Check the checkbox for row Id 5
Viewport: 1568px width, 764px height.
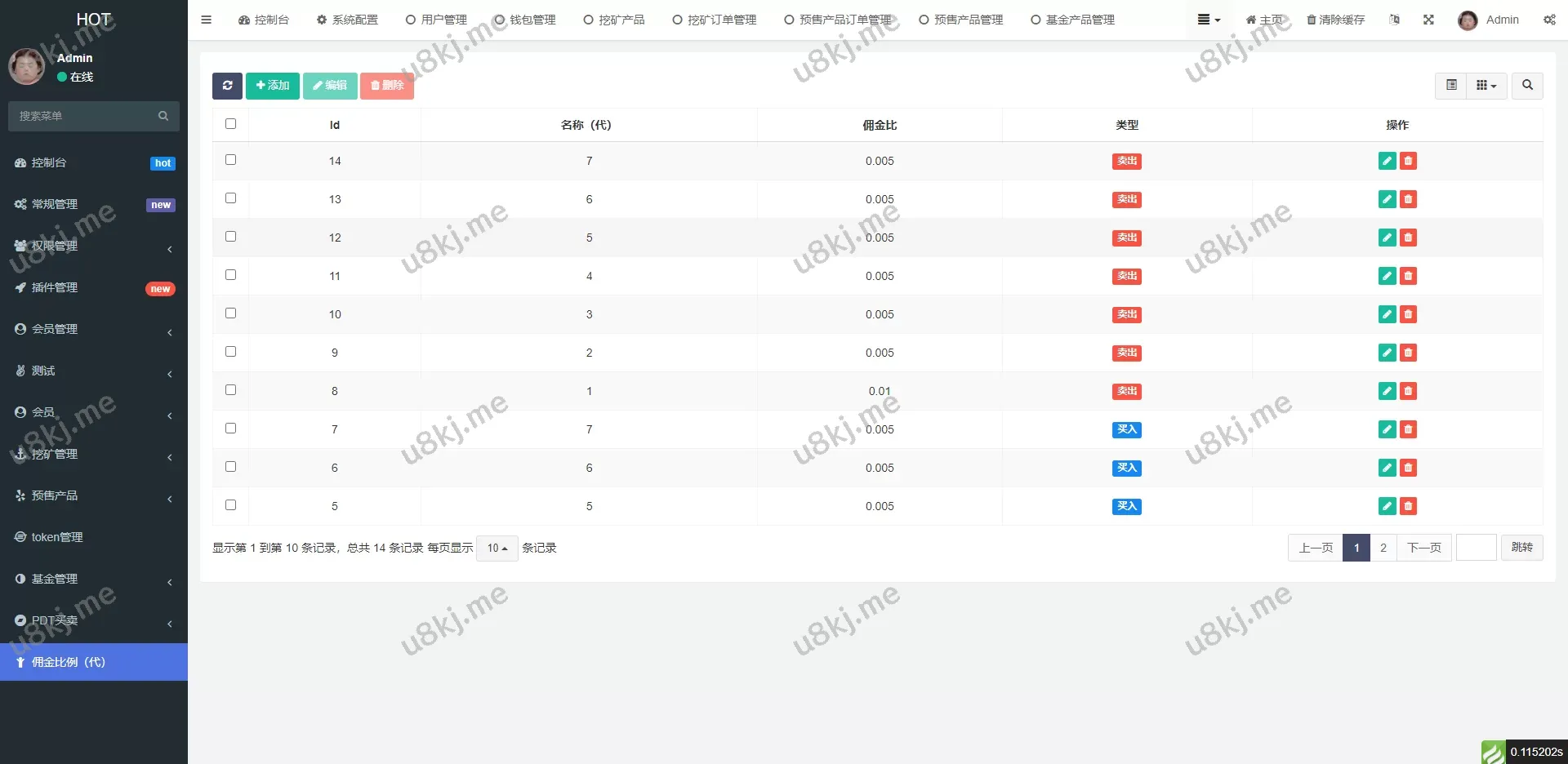[230, 504]
